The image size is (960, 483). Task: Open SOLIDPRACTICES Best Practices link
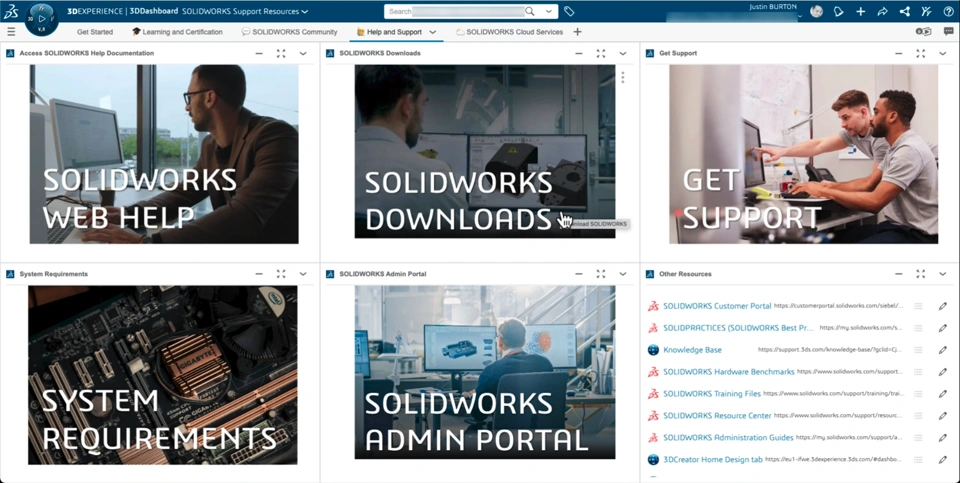pyautogui.click(x=738, y=328)
